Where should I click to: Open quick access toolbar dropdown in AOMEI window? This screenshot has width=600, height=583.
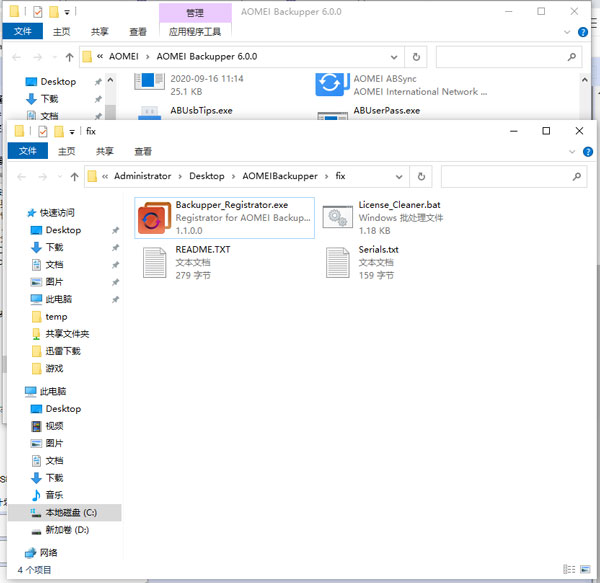tap(67, 13)
